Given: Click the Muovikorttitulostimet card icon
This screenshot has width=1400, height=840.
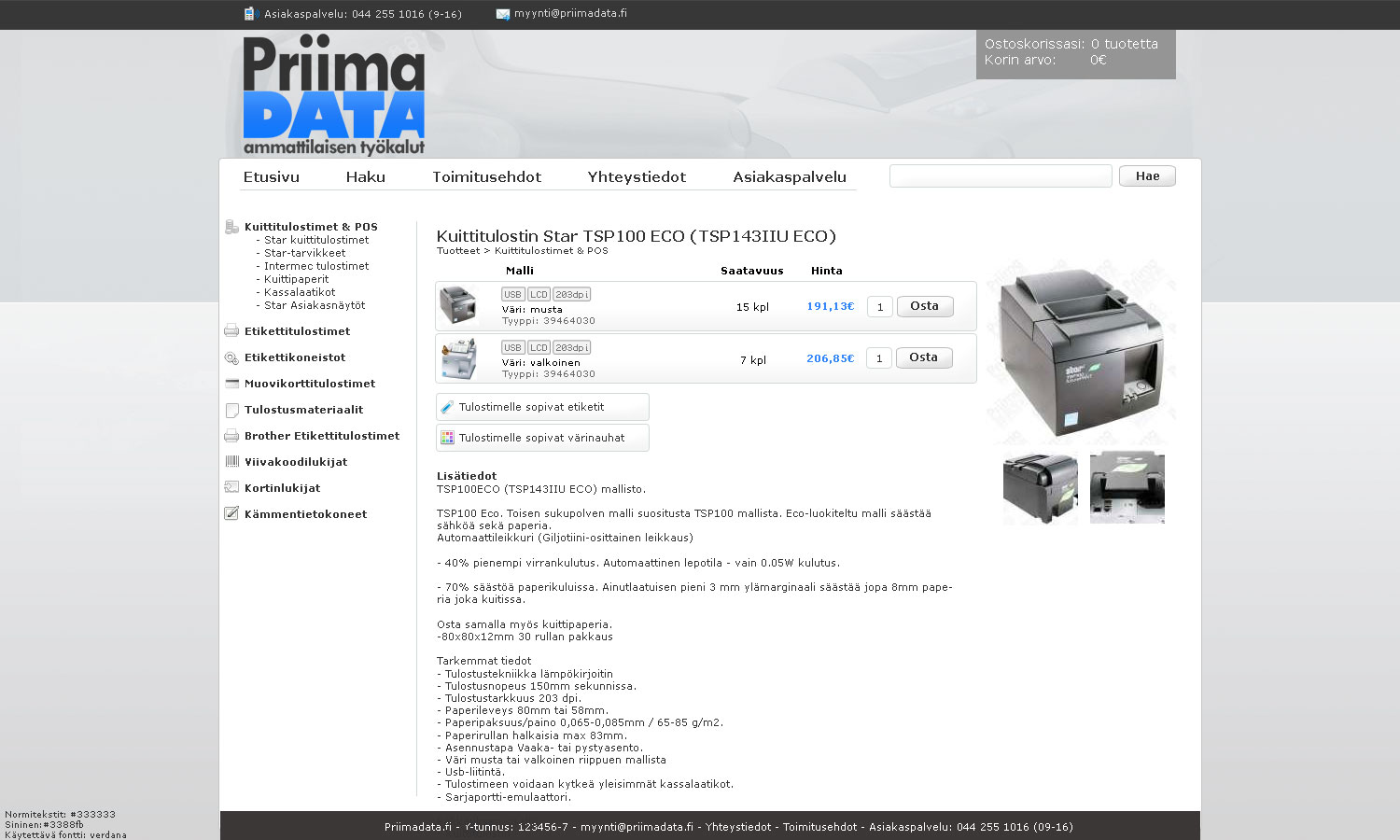Looking at the screenshot, I should tap(231, 384).
